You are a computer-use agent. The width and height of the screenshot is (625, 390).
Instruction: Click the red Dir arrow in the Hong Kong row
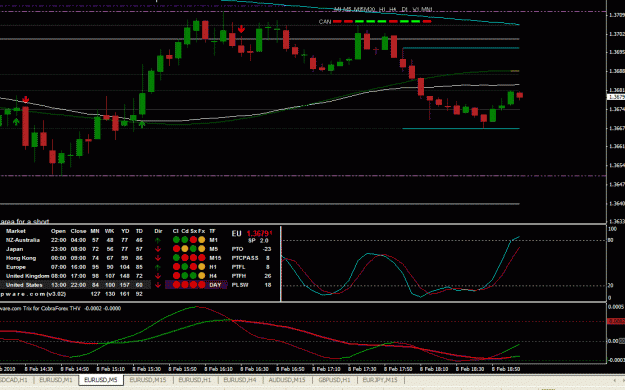[x=158, y=258]
